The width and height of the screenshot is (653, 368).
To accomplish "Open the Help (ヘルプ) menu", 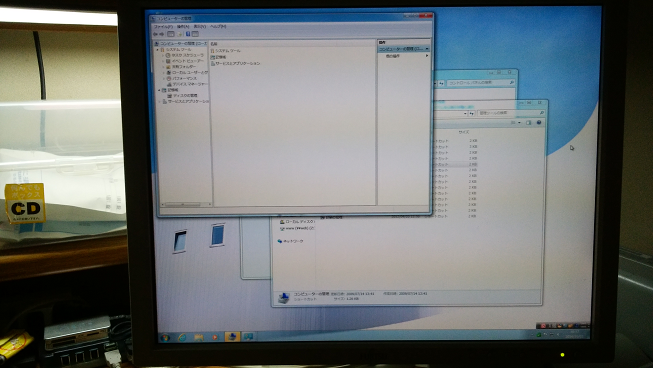I will pyautogui.click(x=218, y=27).
